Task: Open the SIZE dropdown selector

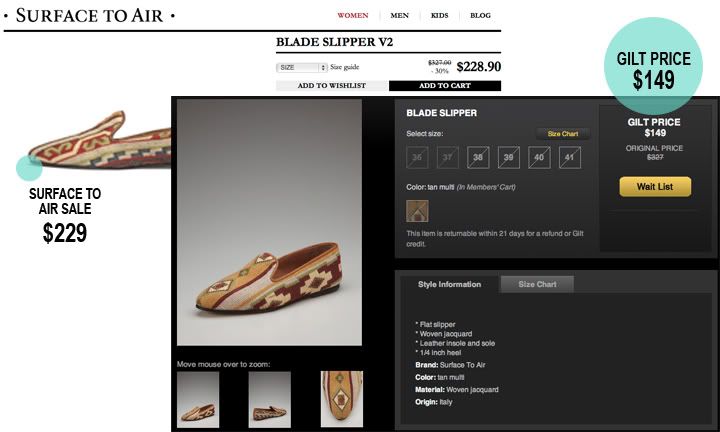Action: (x=301, y=67)
